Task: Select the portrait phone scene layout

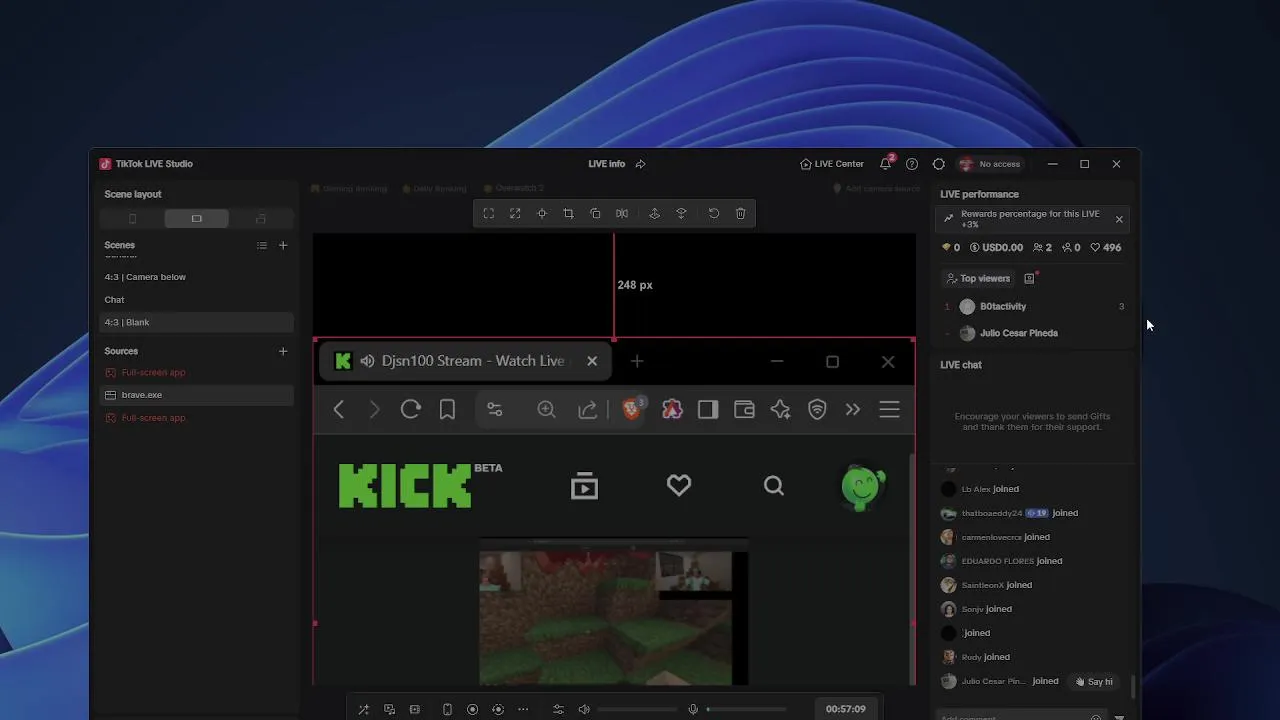Action: coord(132,218)
